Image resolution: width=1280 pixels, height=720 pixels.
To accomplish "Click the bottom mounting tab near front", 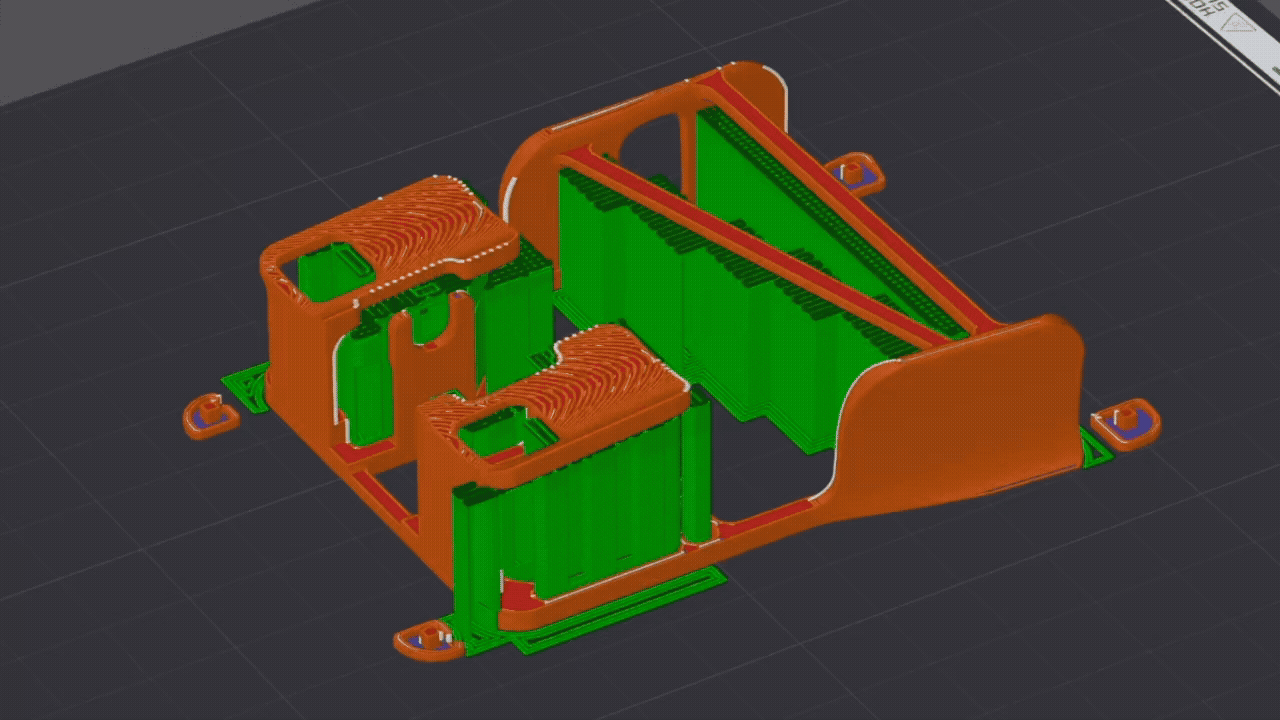I will (x=430, y=640).
